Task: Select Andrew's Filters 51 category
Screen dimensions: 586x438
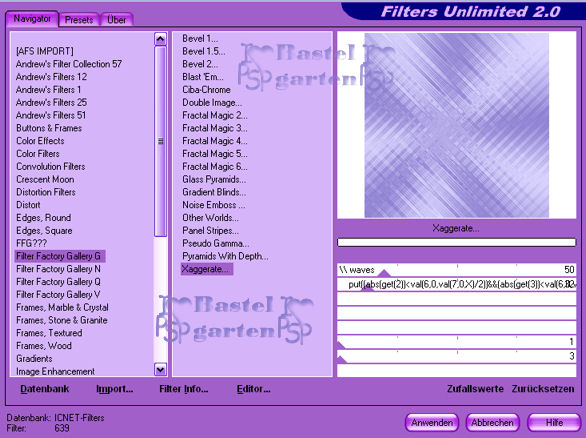Action: 51,115
